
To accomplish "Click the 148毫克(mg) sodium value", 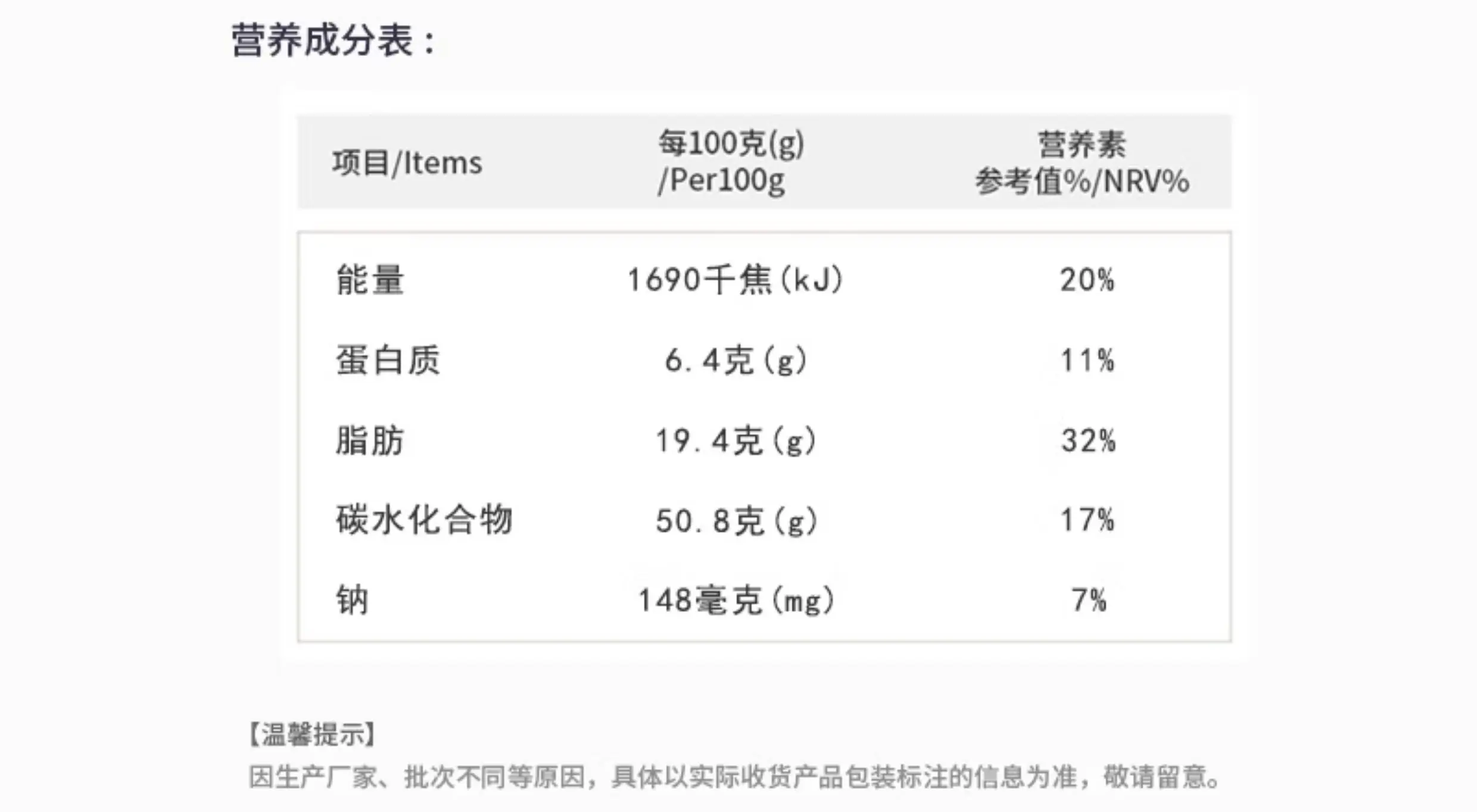I will (736, 600).
